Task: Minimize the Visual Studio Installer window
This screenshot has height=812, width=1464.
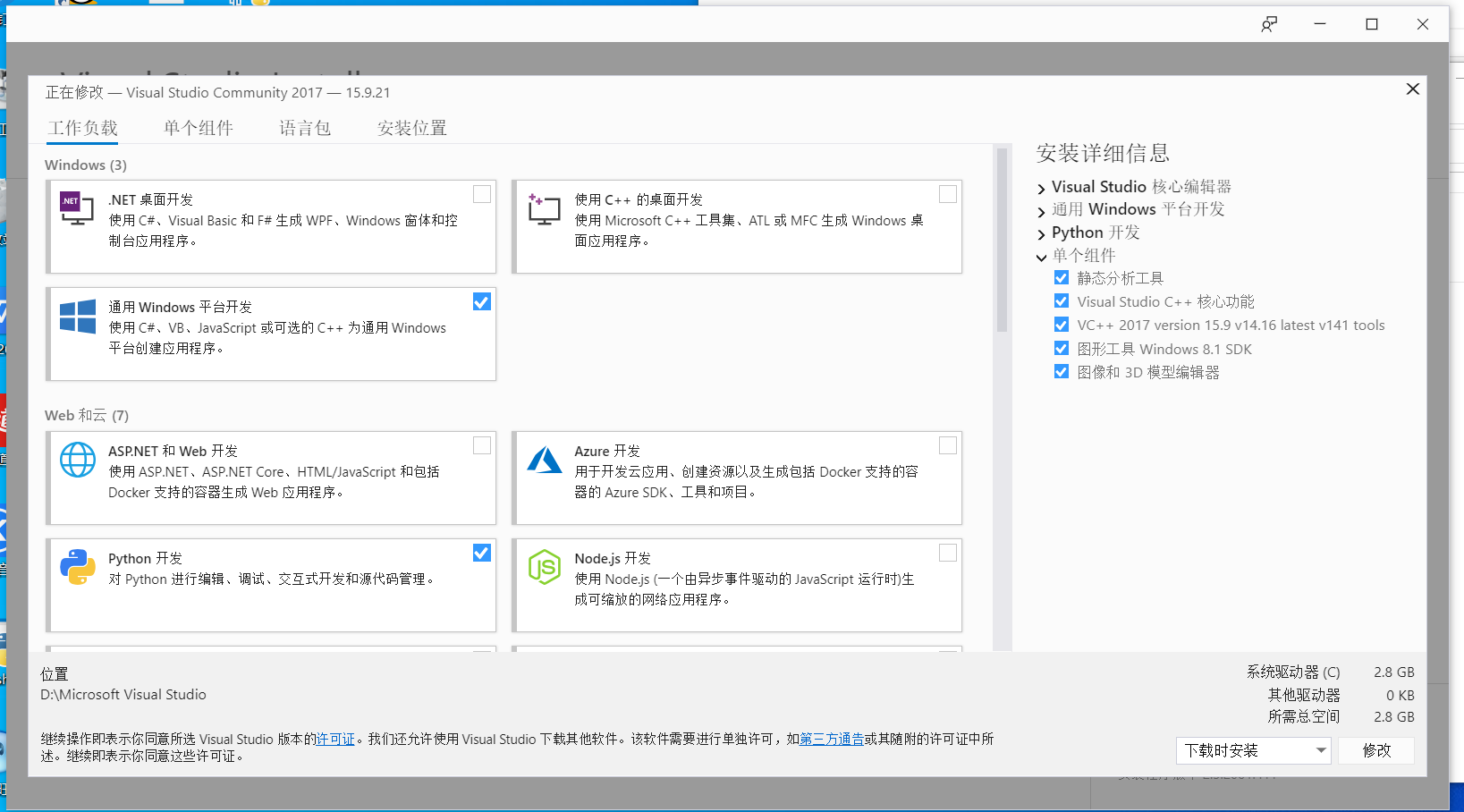Action: click(1320, 24)
